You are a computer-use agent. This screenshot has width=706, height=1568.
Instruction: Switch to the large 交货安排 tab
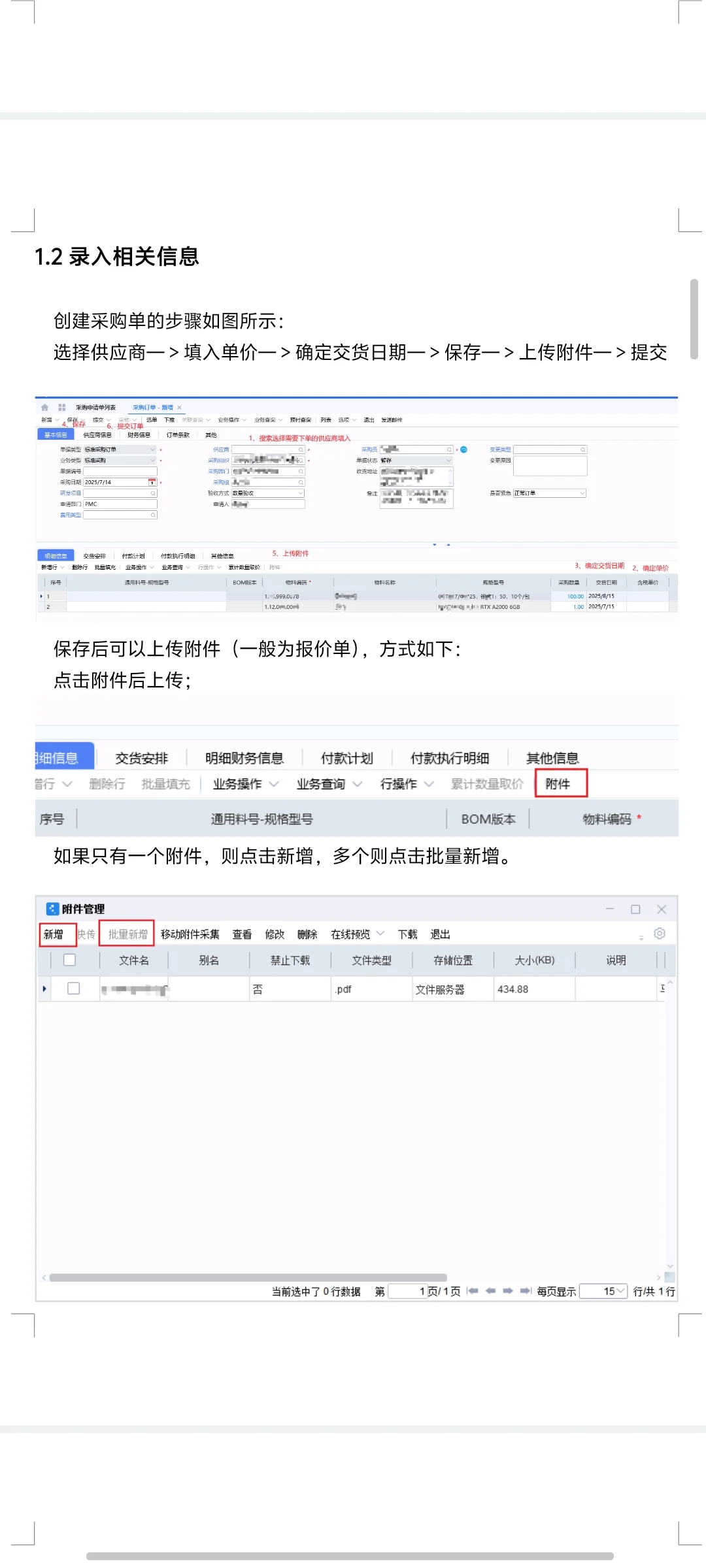[142, 758]
